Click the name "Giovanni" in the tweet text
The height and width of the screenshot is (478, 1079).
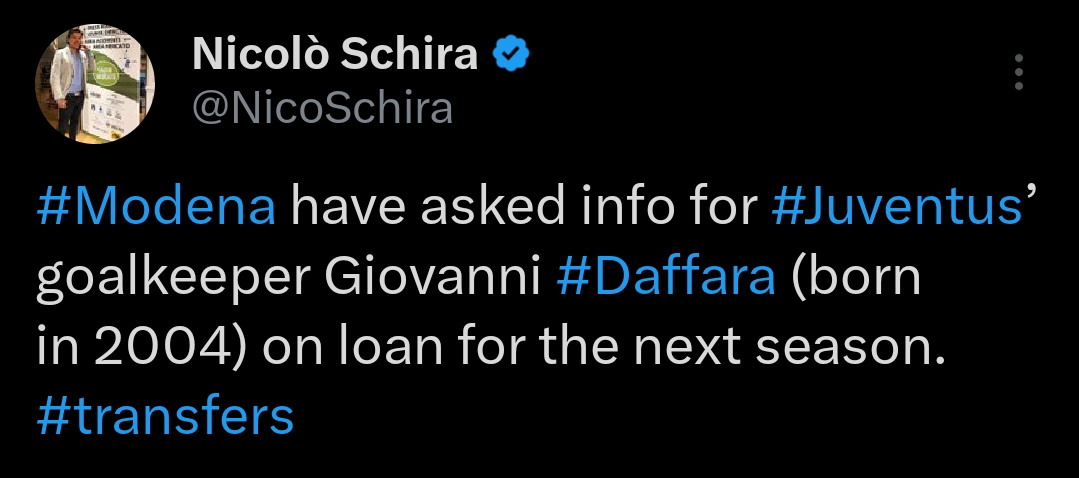[x=432, y=276]
